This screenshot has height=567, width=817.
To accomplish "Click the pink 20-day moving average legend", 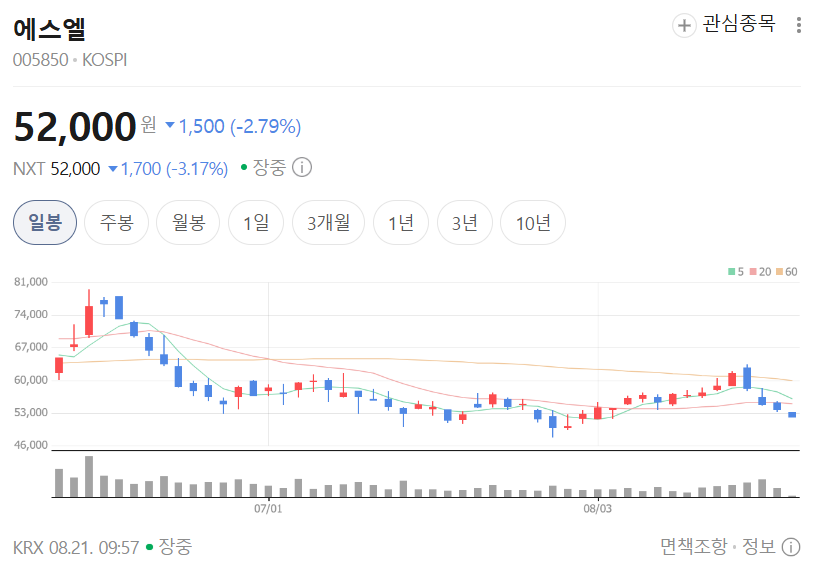I will (x=760, y=272).
